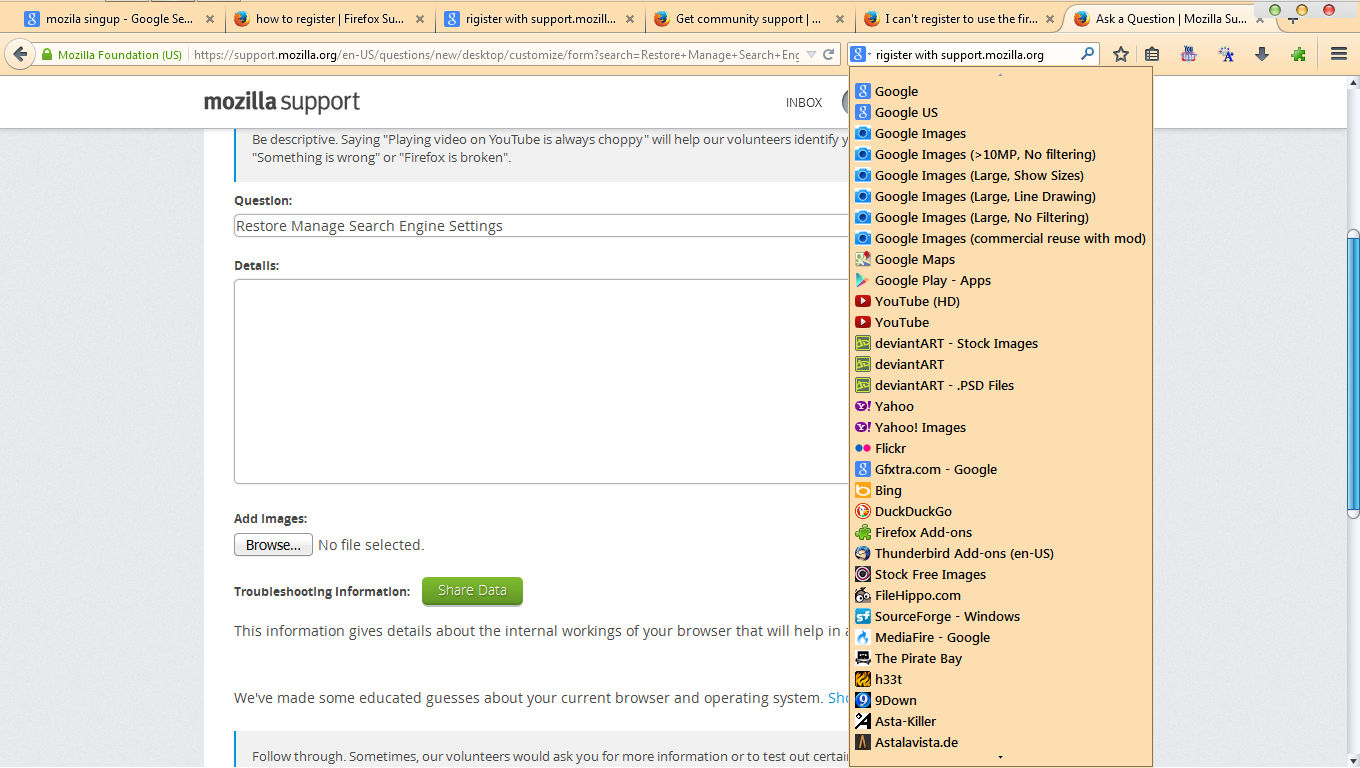The image size is (1360, 768).
Task: Open search engine list via Google icon
Action: (860, 55)
